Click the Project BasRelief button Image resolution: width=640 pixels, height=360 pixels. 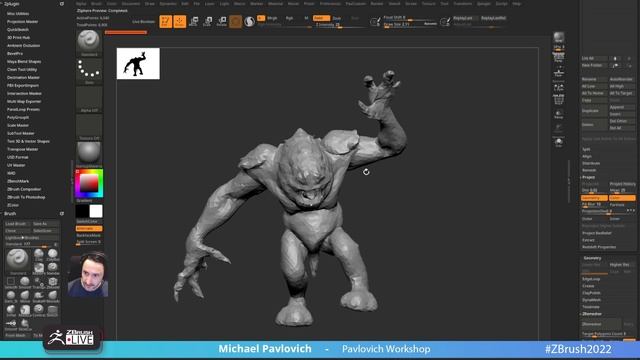pos(597,233)
